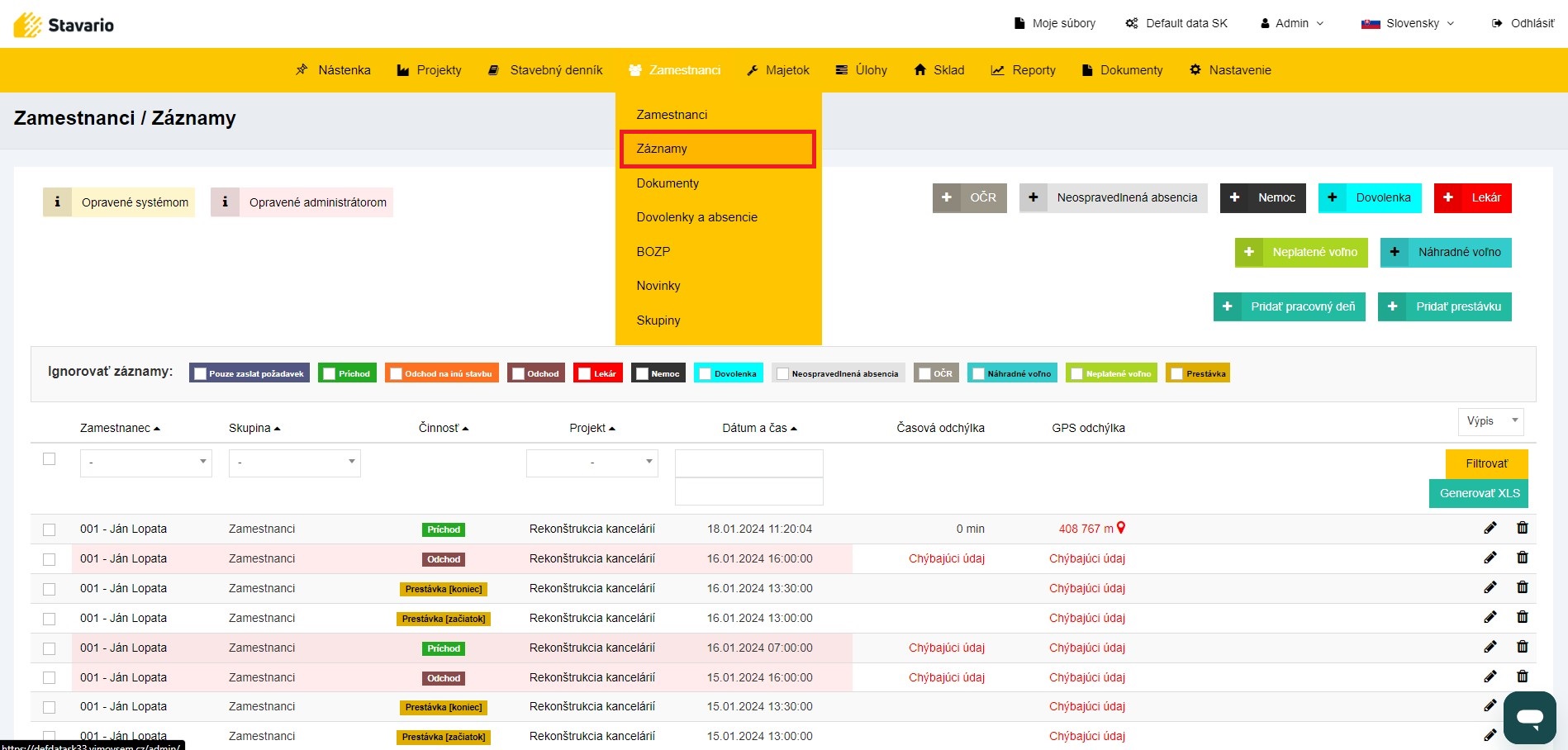Open the Zamestnanec filter dropdown

point(146,463)
